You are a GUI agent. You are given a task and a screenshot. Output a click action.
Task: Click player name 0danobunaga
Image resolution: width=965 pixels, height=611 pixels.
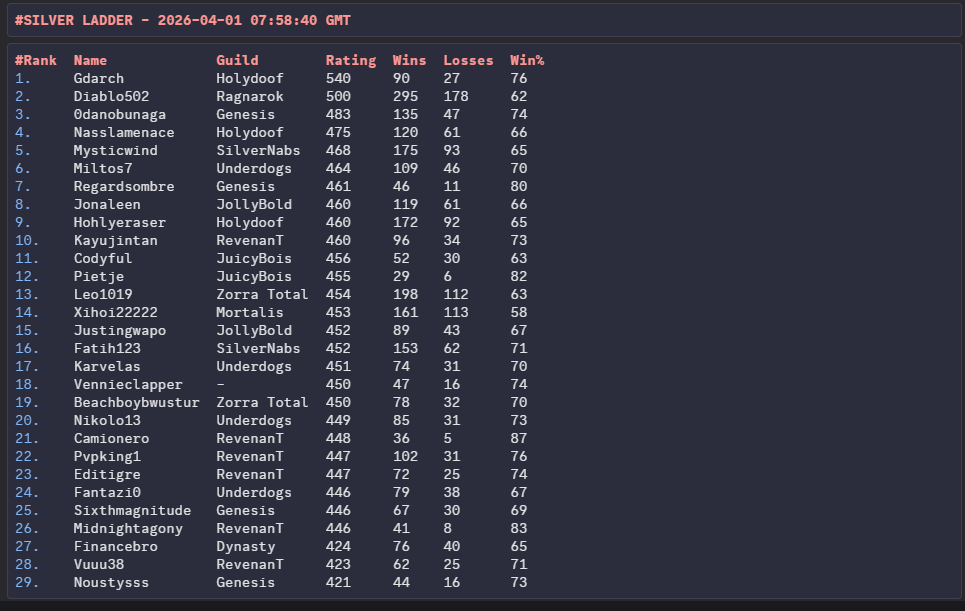(119, 114)
